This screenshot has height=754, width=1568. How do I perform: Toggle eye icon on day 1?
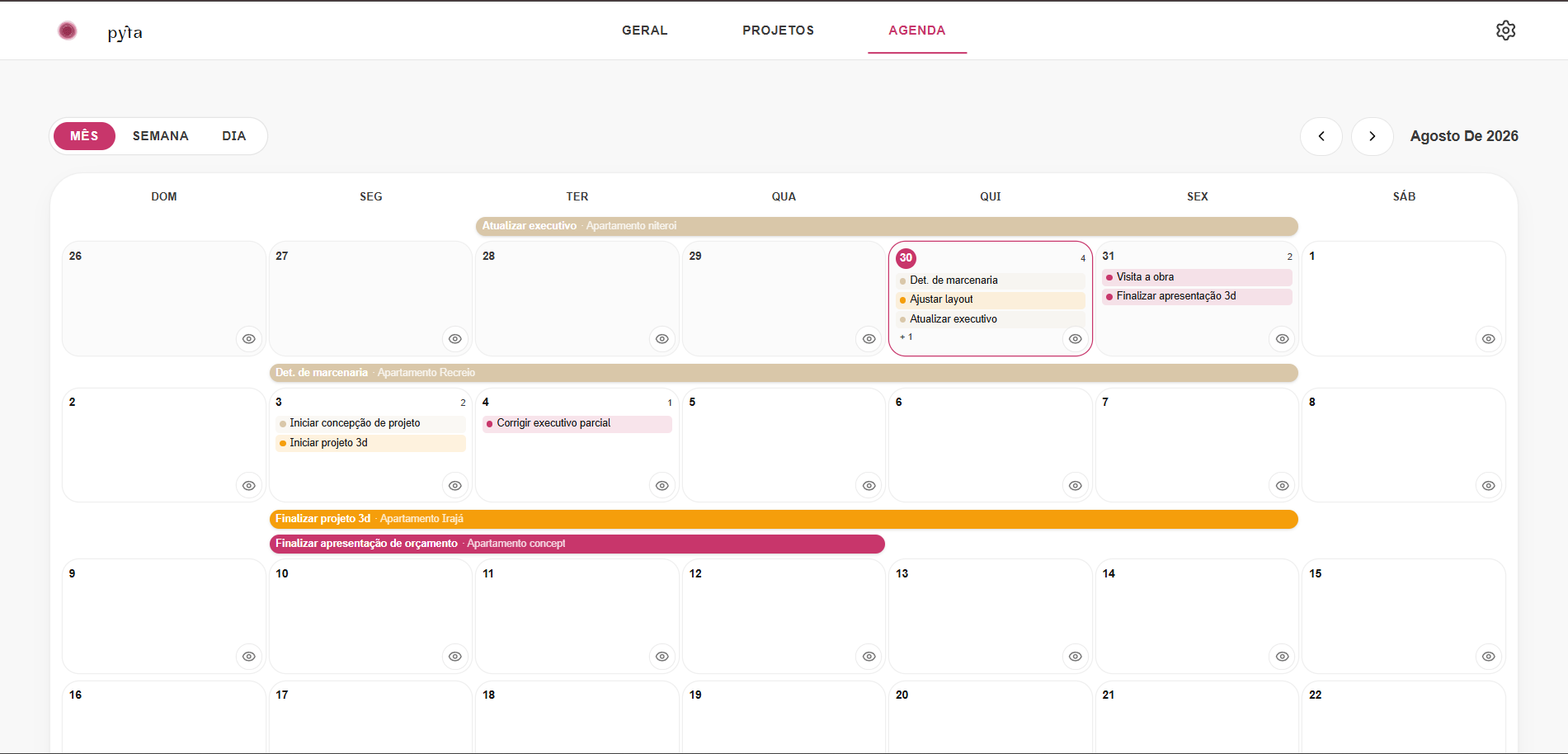click(1489, 339)
